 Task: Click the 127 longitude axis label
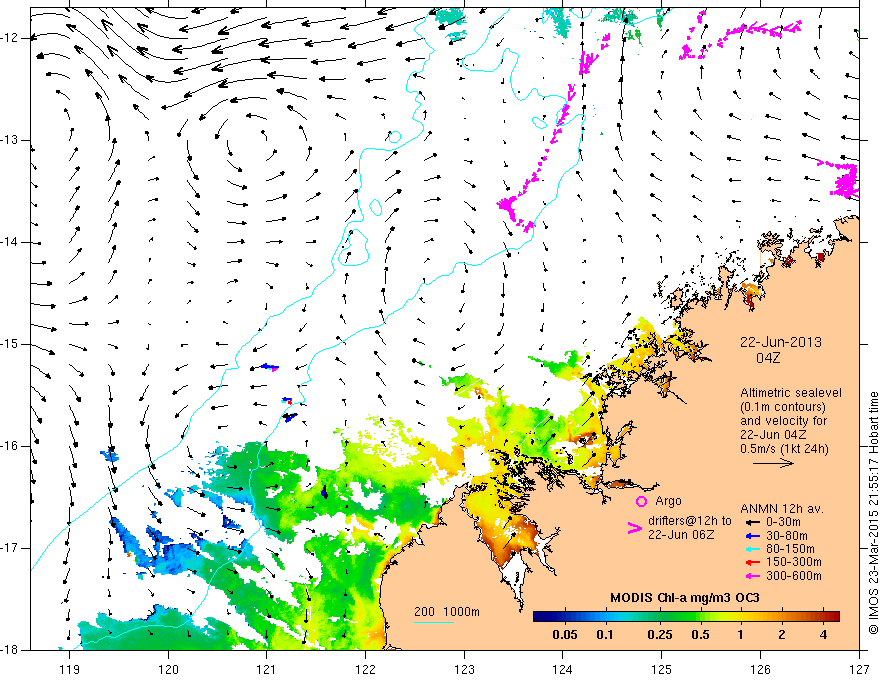pyautogui.click(x=859, y=669)
